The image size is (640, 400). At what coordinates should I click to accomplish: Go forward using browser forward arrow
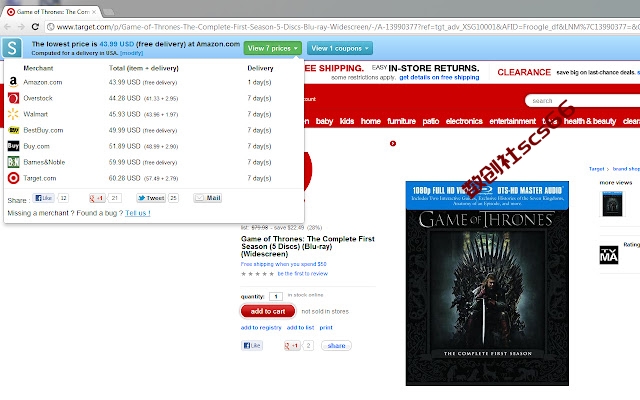[21, 27]
